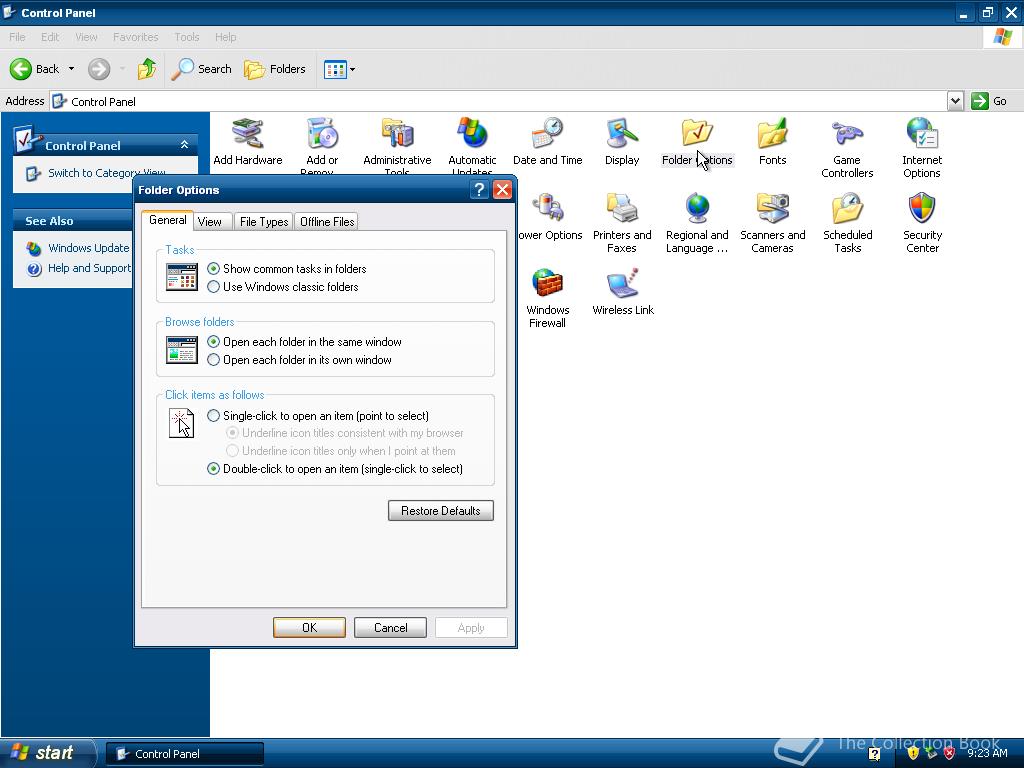The height and width of the screenshot is (768, 1024).
Task: Open Power Options icon
Action: pos(550,217)
